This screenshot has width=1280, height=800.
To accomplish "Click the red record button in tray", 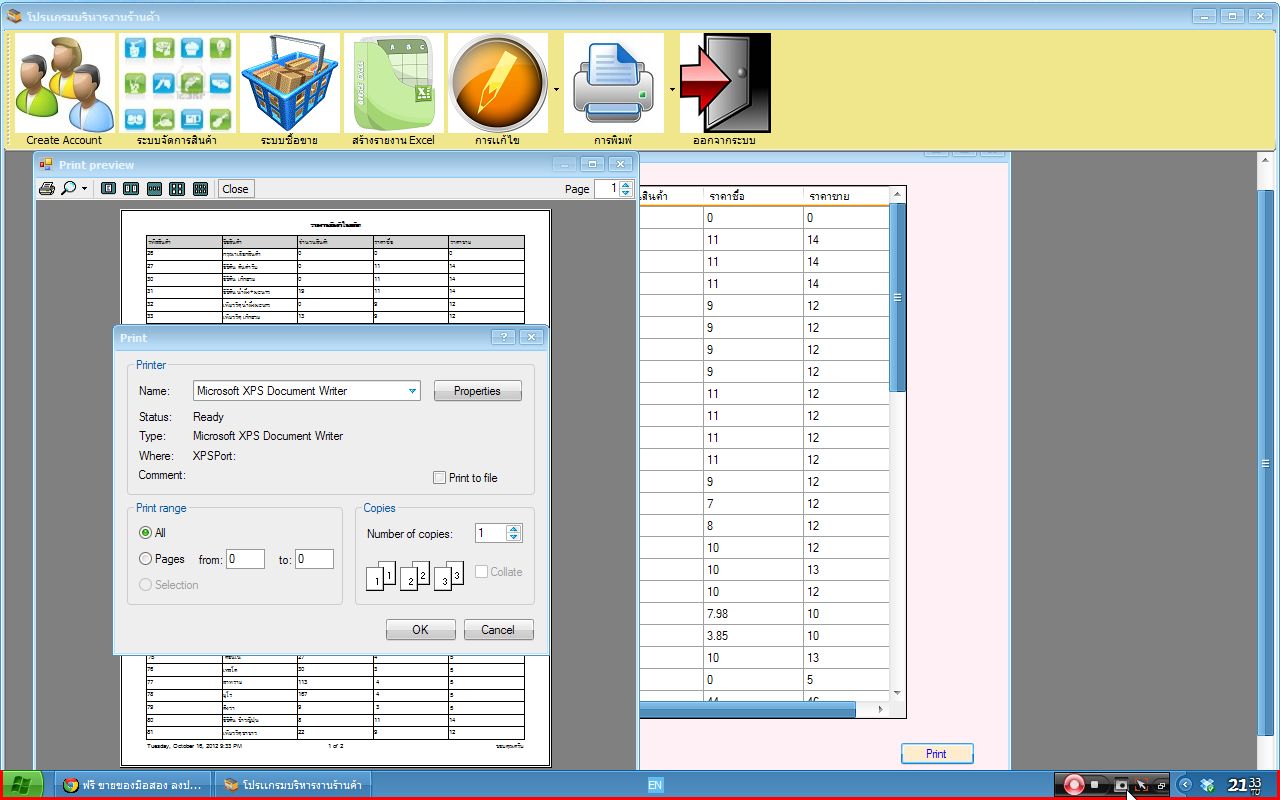I will [1074, 785].
